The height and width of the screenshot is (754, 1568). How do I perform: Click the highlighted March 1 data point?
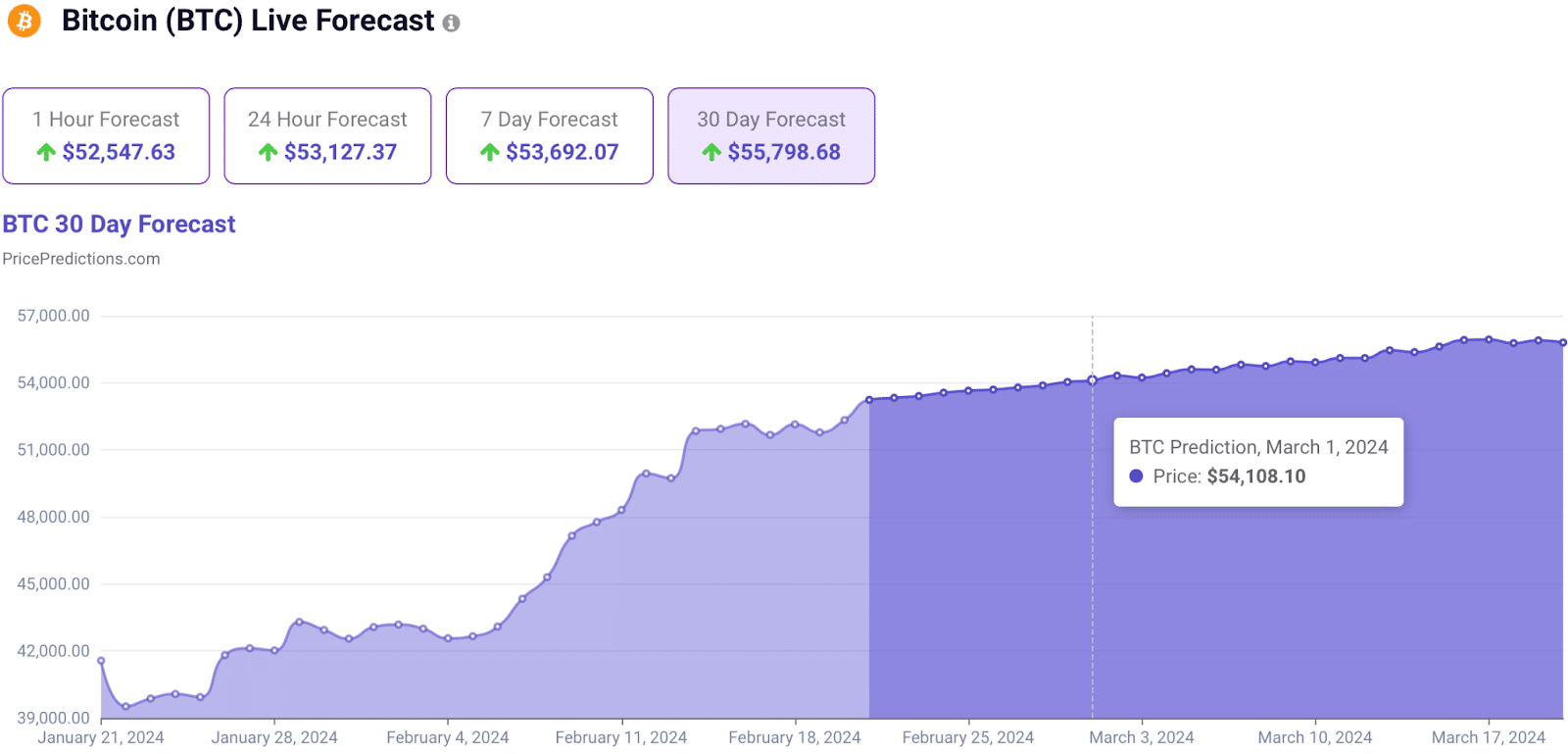coord(1093,380)
